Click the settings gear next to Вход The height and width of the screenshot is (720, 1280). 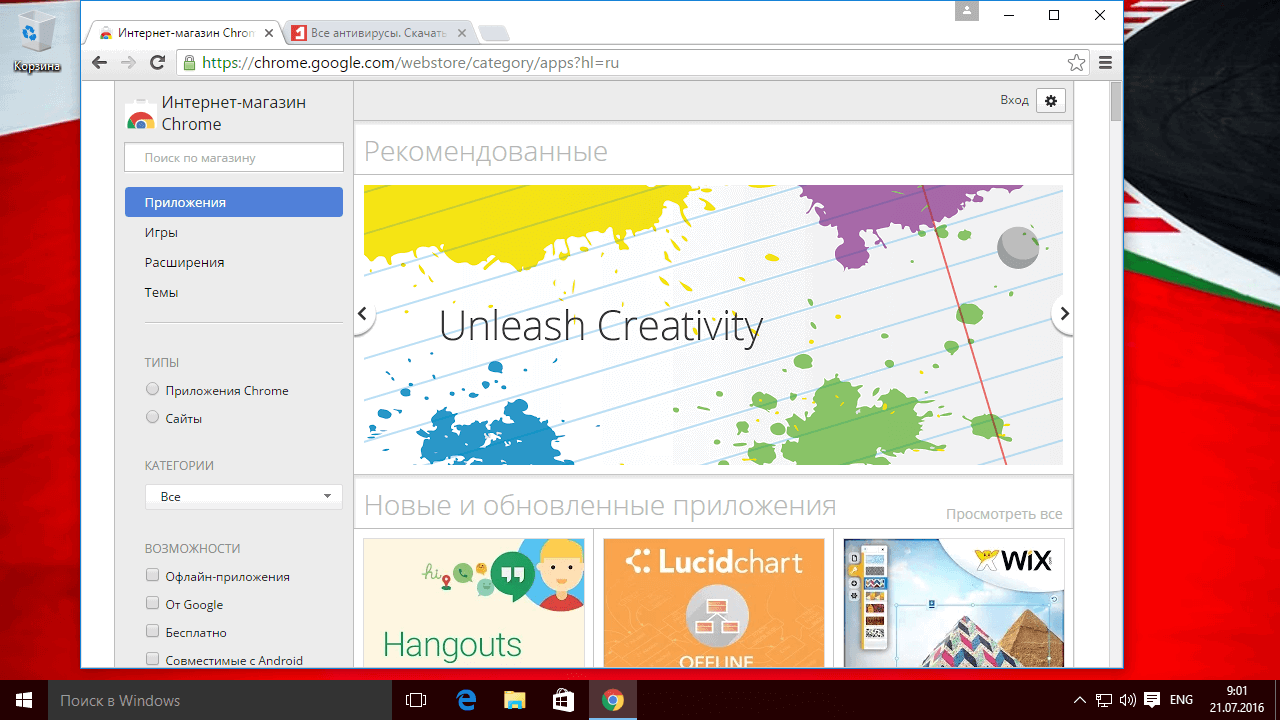click(1050, 100)
